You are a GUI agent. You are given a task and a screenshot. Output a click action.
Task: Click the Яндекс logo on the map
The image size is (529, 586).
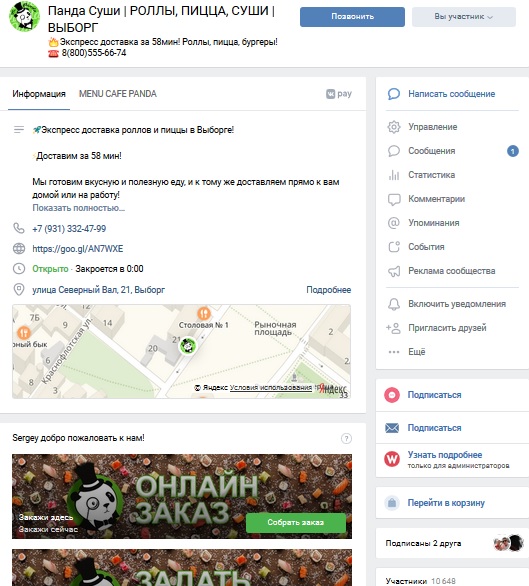(x=333, y=389)
